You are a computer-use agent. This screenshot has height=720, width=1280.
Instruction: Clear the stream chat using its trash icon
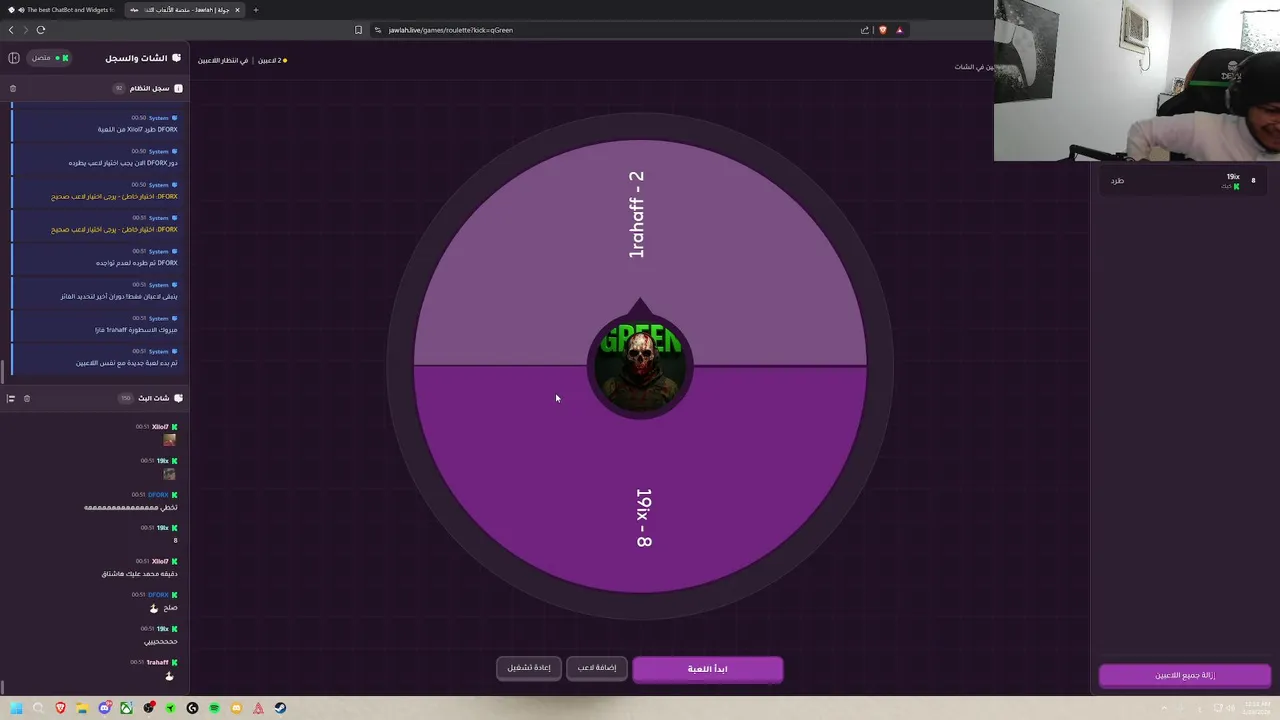[x=27, y=398]
